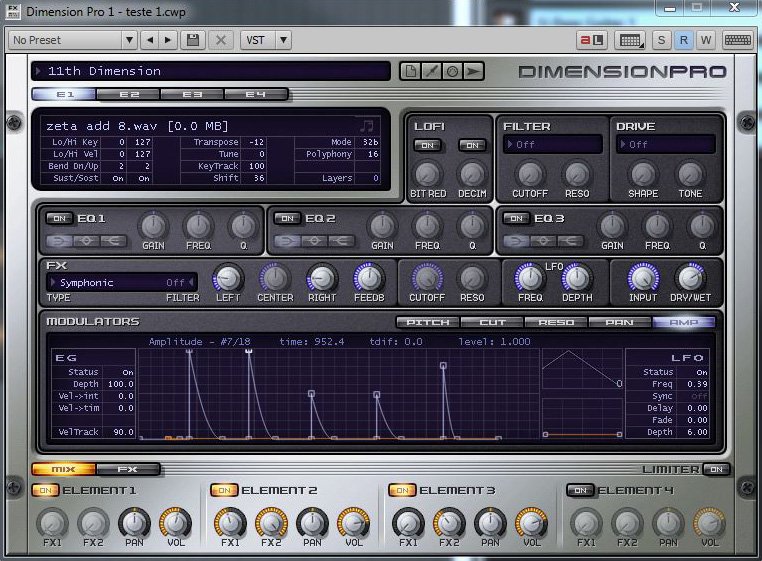The height and width of the screenshot is (561, 762).
Task: Click the Transpose value -12
Action: click(256, 142)
